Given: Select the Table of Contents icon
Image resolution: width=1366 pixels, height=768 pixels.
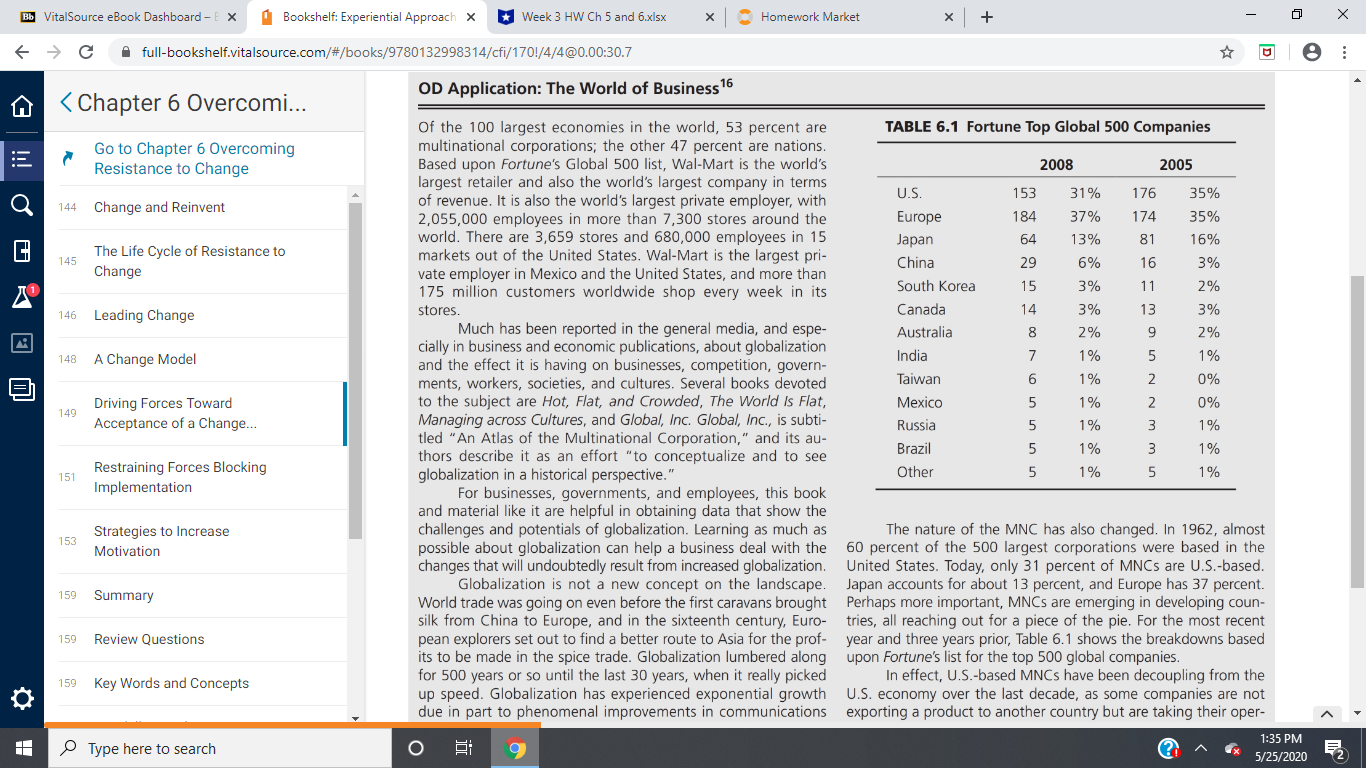Looking at the screenshot, I should pos(22,158).
